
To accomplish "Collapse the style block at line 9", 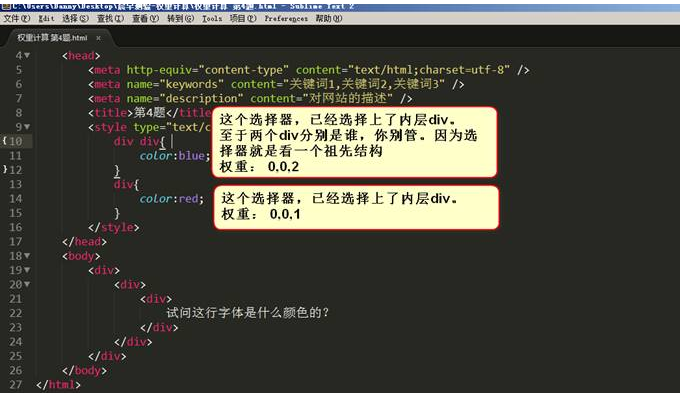I will tap(27, 127).
